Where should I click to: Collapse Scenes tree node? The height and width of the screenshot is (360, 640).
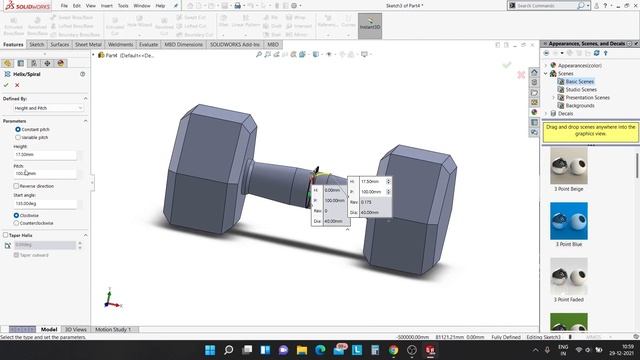(x=546, y=73)
